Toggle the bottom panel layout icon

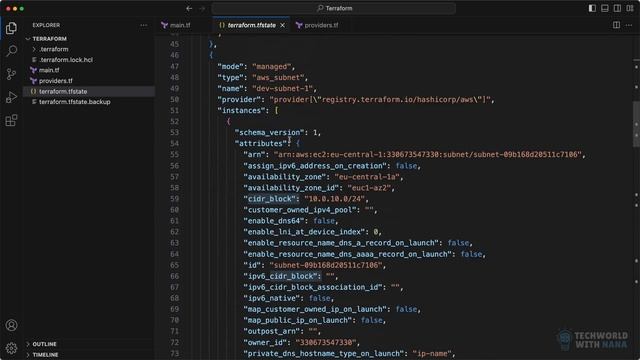(605, 8)
